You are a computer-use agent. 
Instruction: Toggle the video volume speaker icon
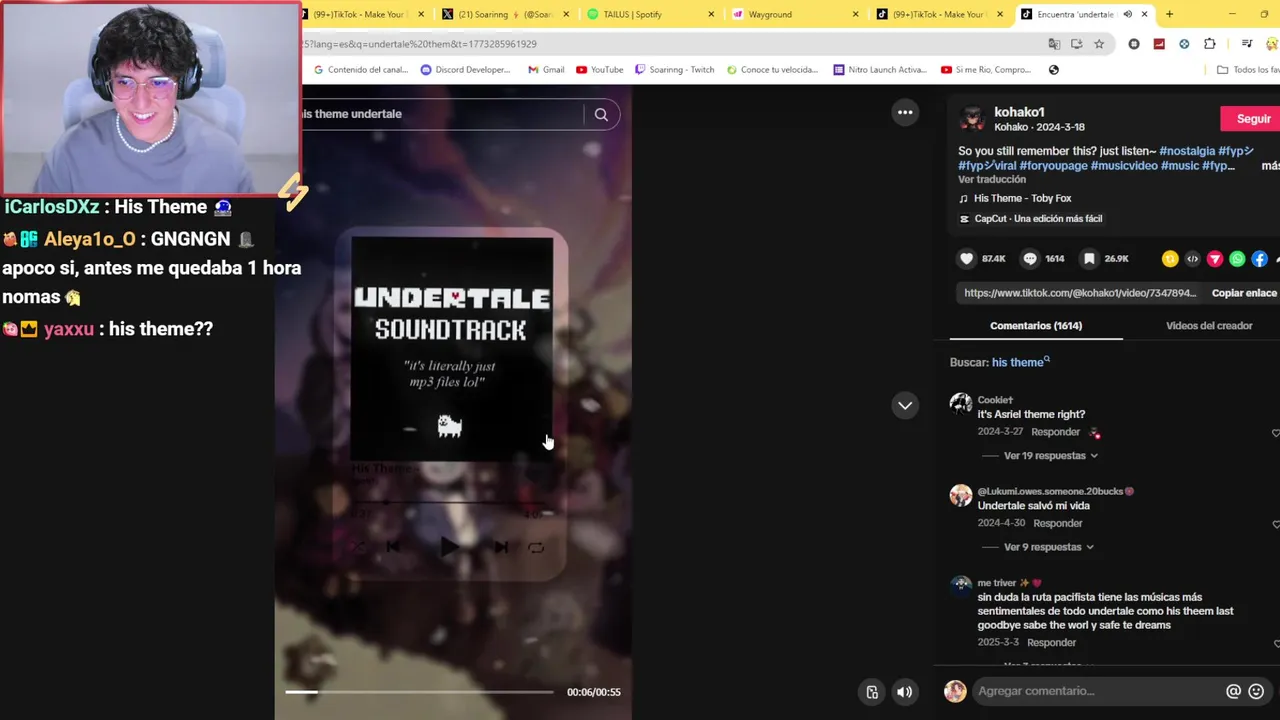(904, 692)
